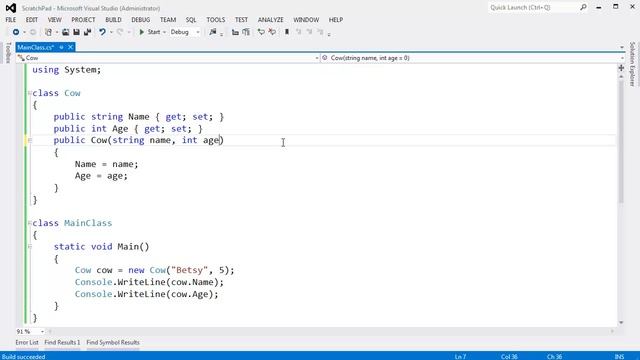Click the editor split-view handle above the scrollbar
The height and width of the screenshot is (360, 640).
621,68
